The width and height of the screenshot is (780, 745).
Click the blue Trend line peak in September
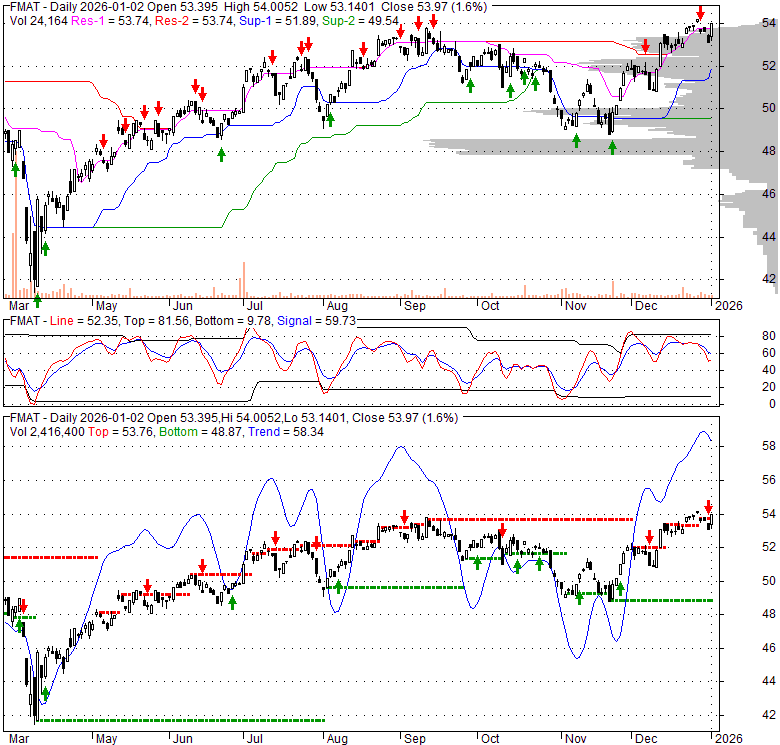coord(401,447)
